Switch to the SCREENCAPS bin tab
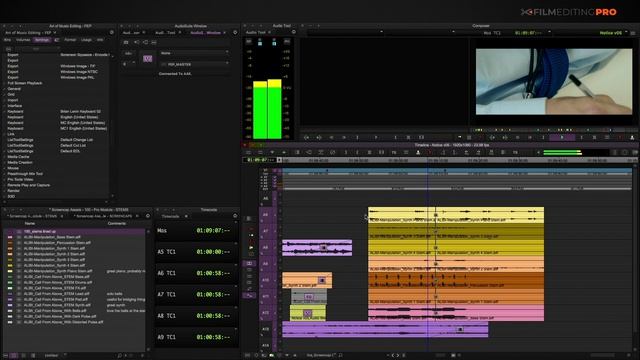Viewport: 640px width, 360px height. pyautogui.click(x=104, y=216)
